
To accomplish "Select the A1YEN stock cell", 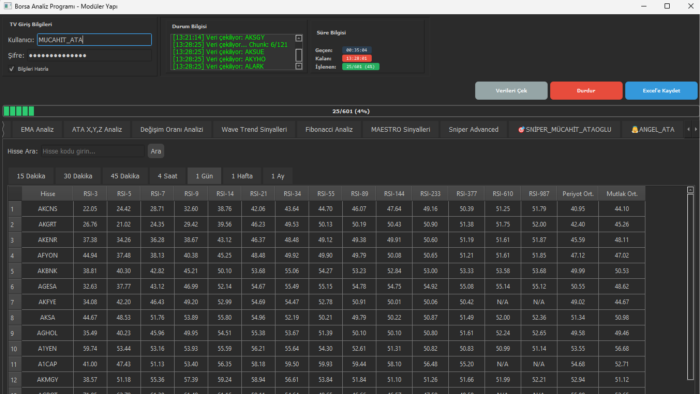I will [47, 348].
